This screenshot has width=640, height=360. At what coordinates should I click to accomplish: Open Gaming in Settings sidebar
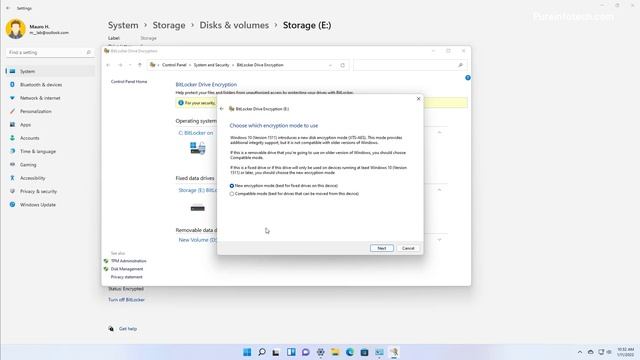click(51, 164)
